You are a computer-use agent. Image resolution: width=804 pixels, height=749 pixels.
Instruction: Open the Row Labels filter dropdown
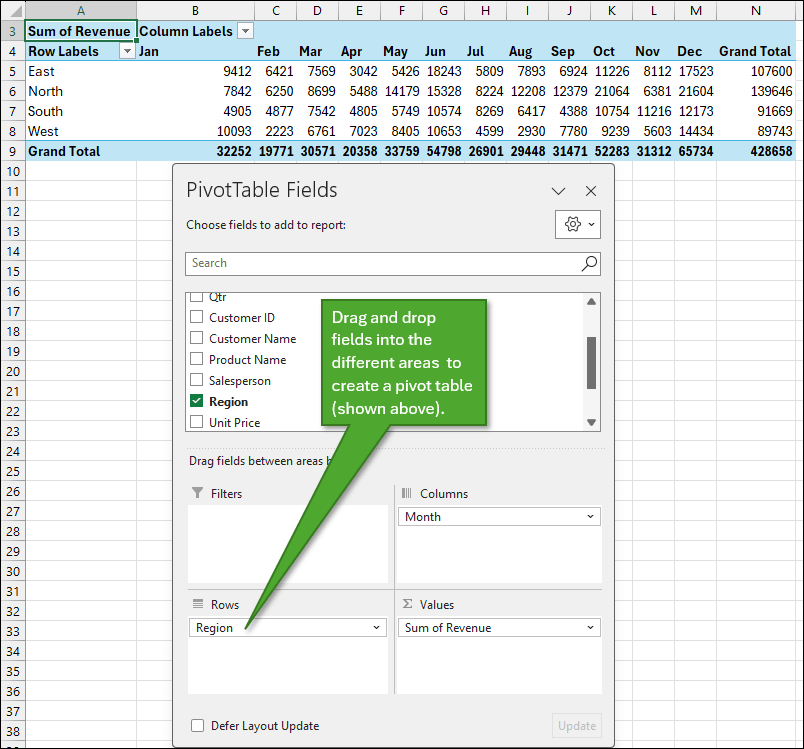pos(127,51)
